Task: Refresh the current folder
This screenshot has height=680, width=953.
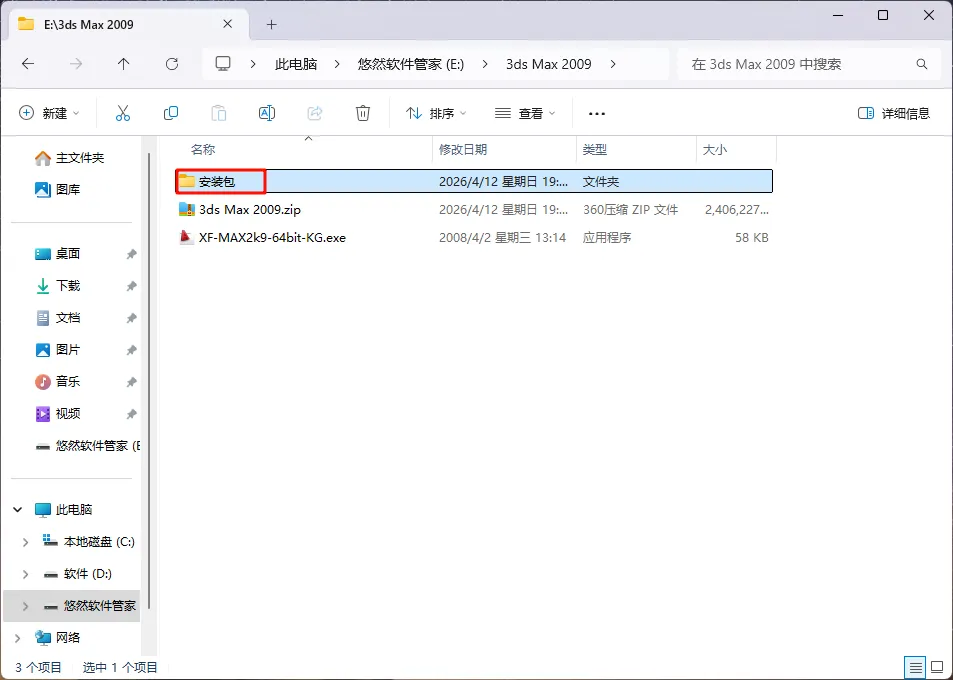Action: (172, 64)
